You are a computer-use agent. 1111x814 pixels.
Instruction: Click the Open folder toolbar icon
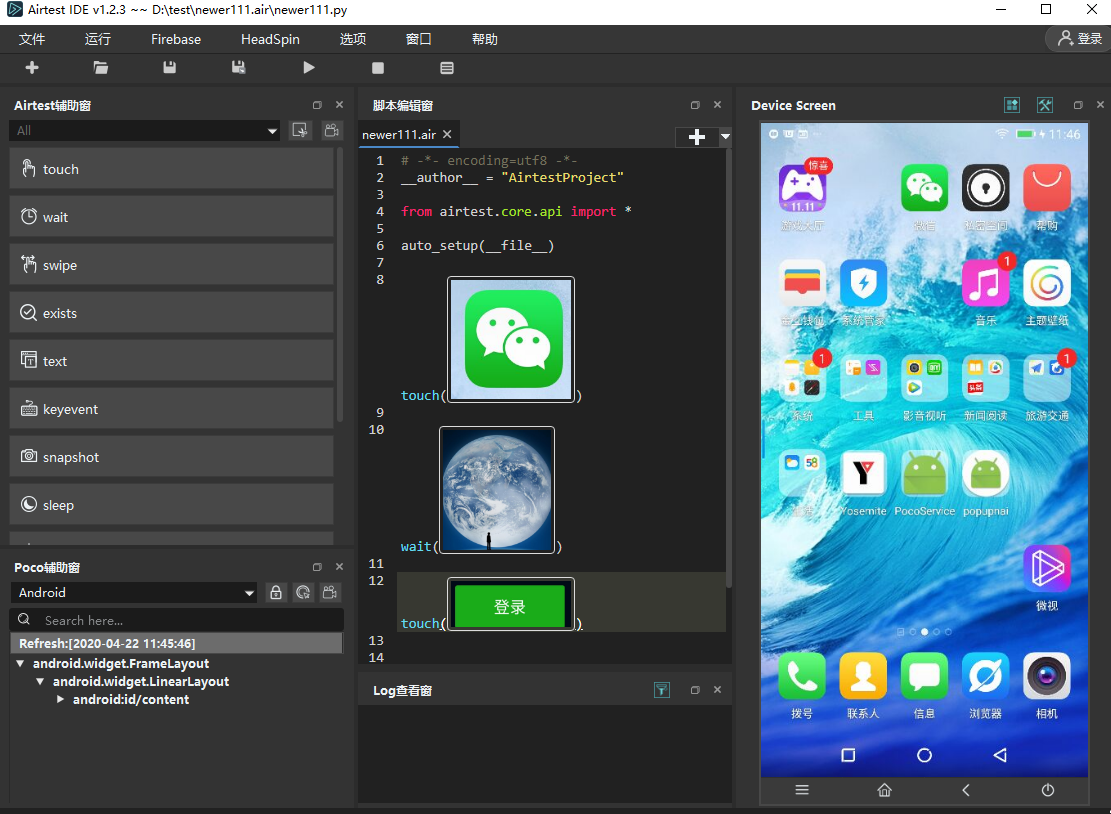[101, 68]
